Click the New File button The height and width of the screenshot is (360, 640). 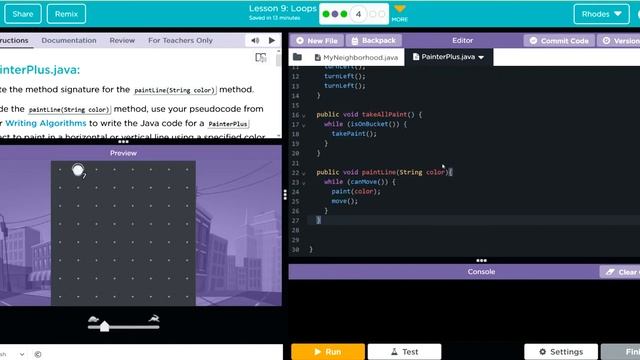coord(317,40)
